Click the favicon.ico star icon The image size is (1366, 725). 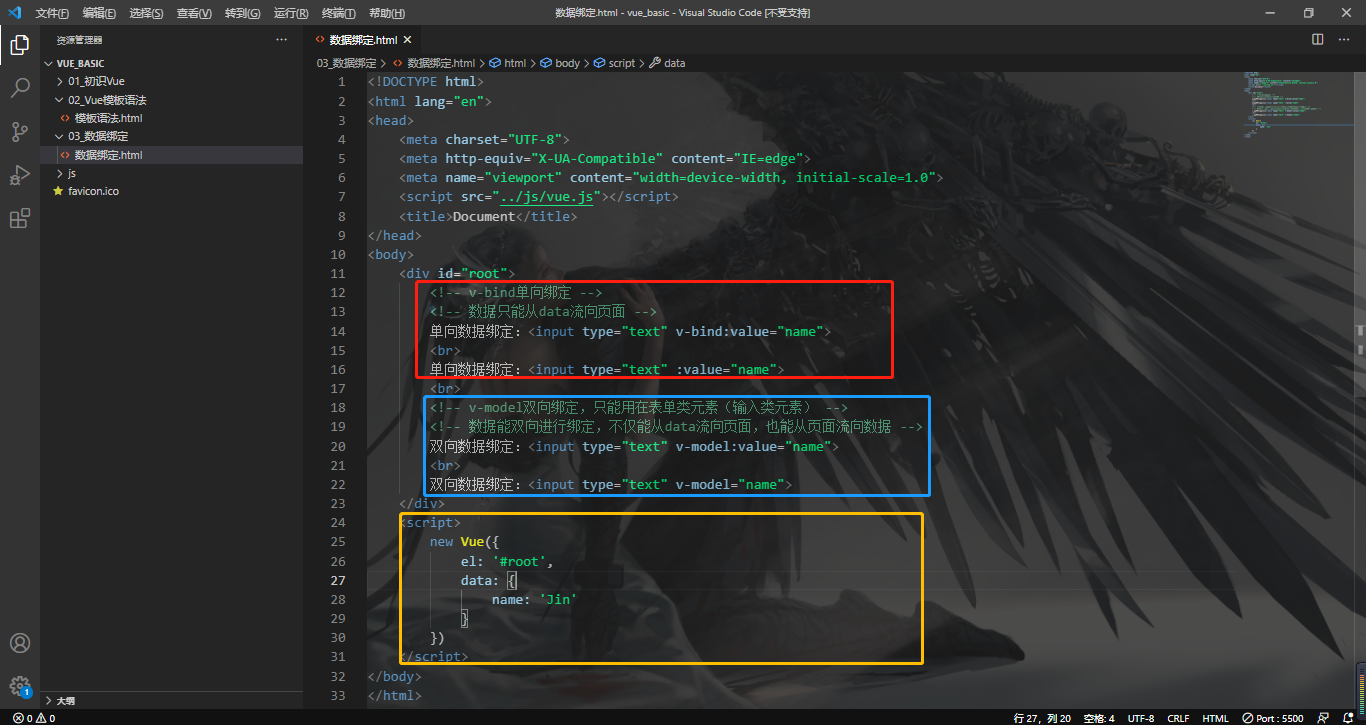pos(58,190)
